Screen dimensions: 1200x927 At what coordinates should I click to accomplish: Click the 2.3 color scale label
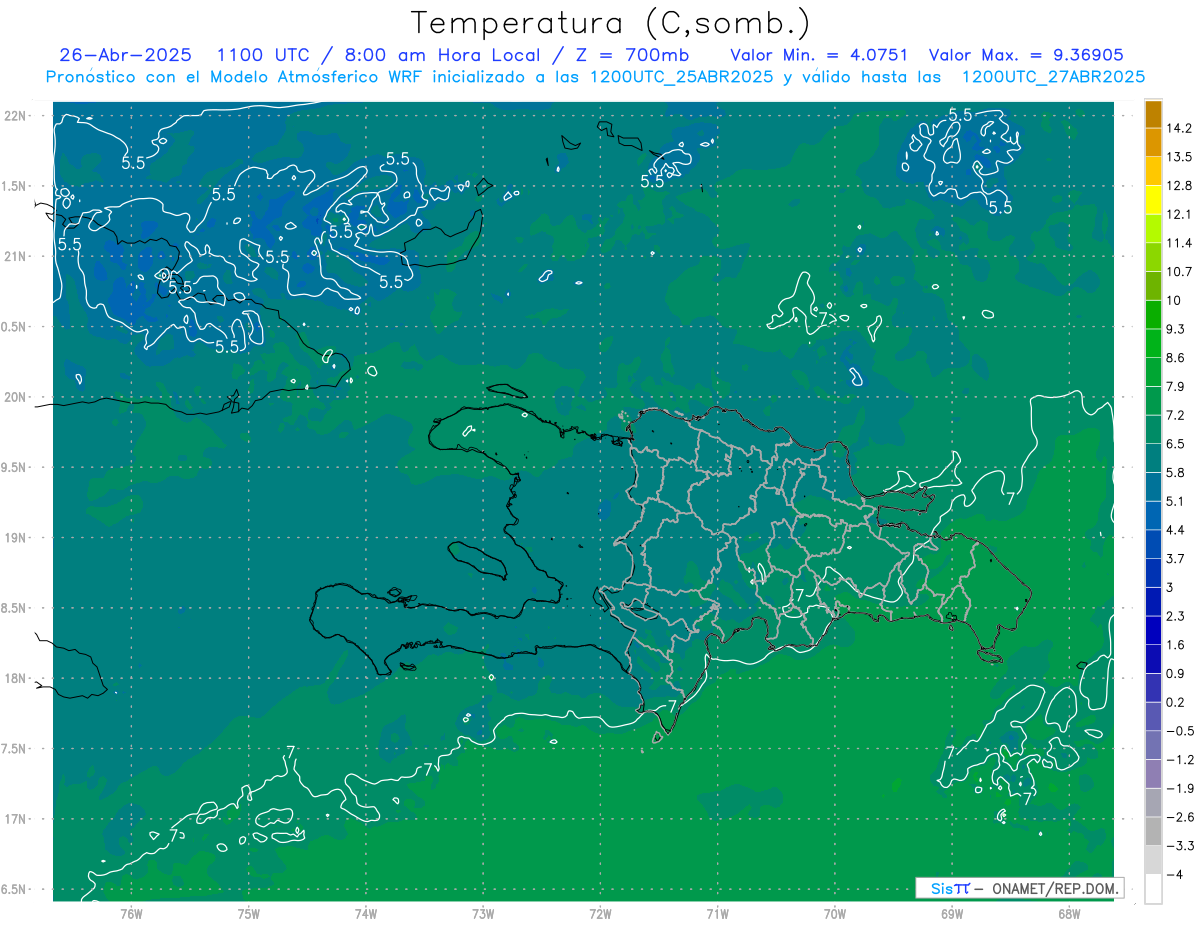pos(1176,616)
